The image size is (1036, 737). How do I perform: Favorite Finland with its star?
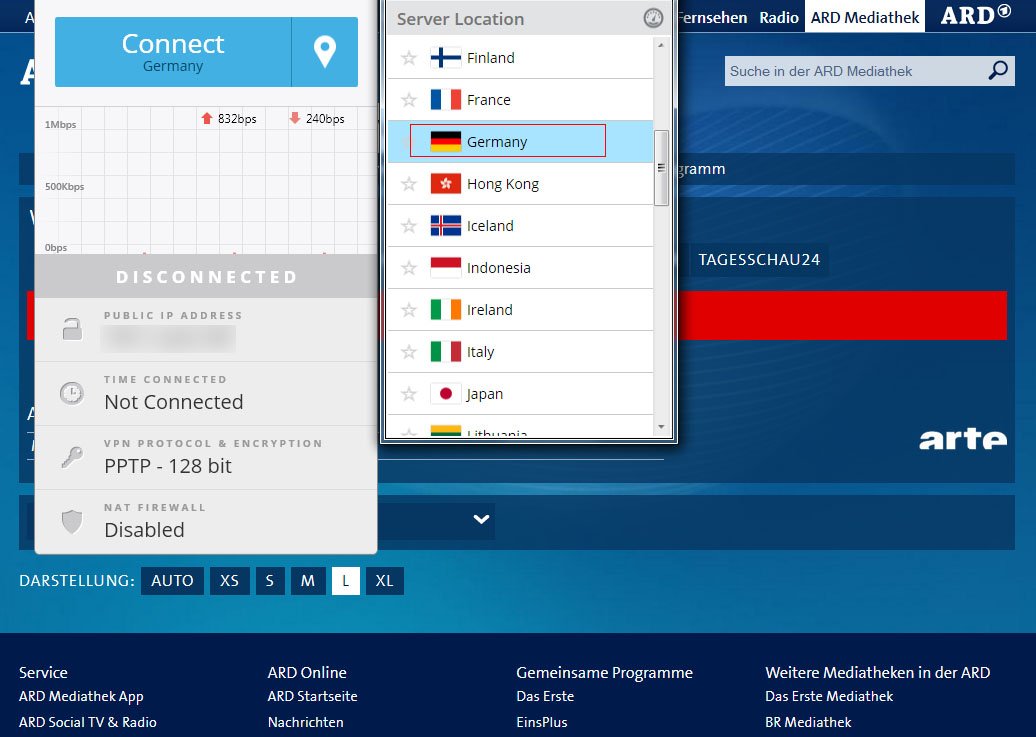point(409,58)
